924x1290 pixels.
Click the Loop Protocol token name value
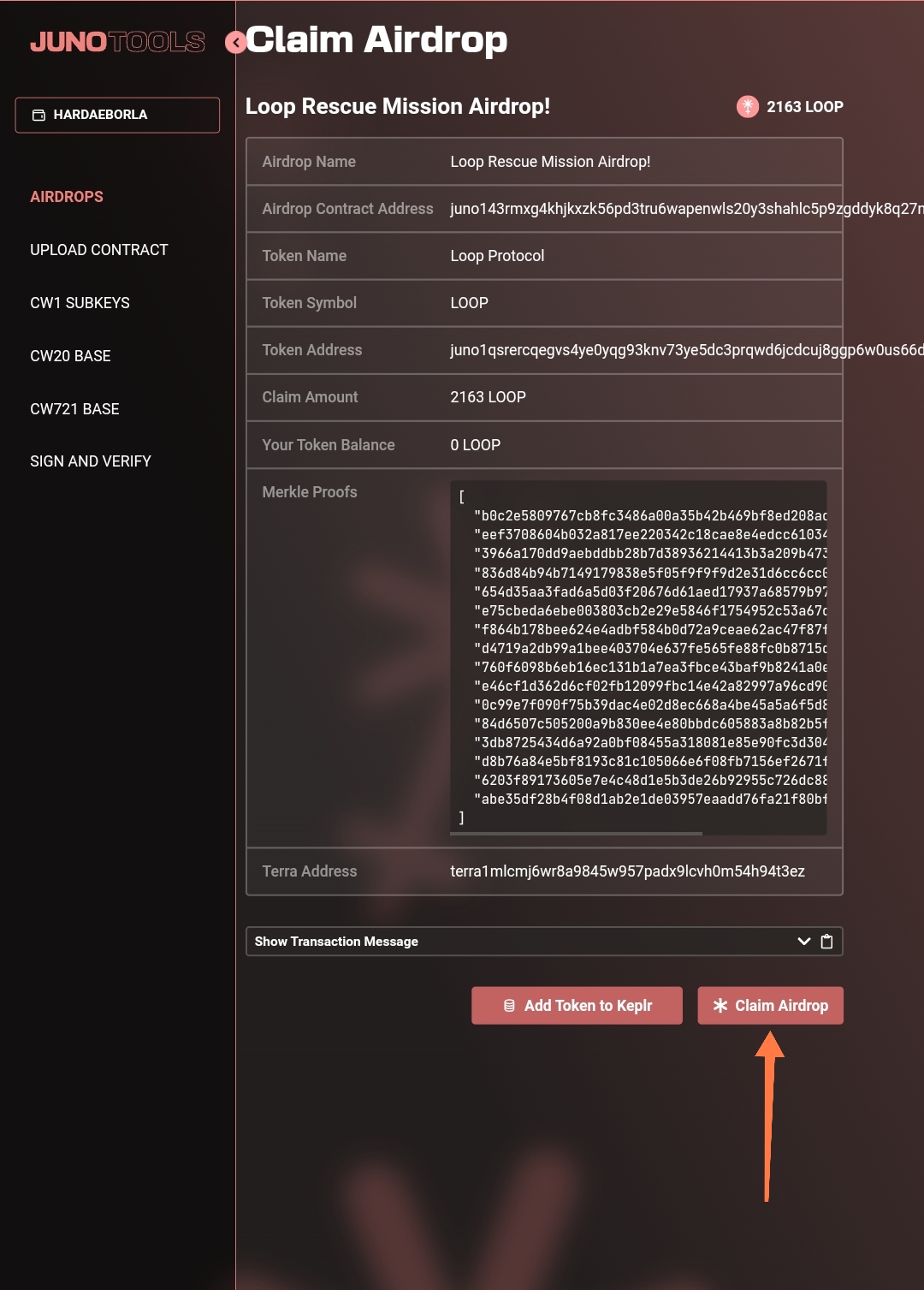(497, 256)
